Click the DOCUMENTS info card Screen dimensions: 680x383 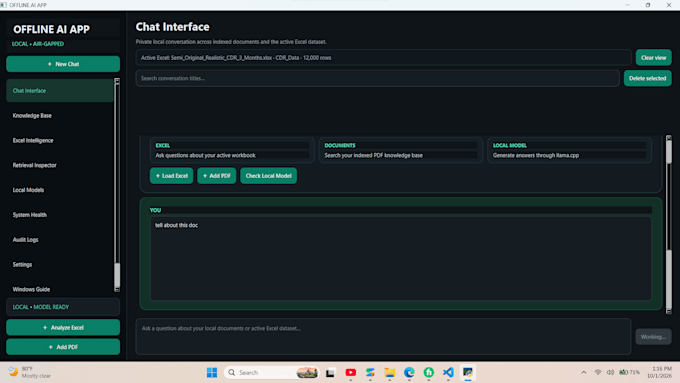(x=401, y=151)
